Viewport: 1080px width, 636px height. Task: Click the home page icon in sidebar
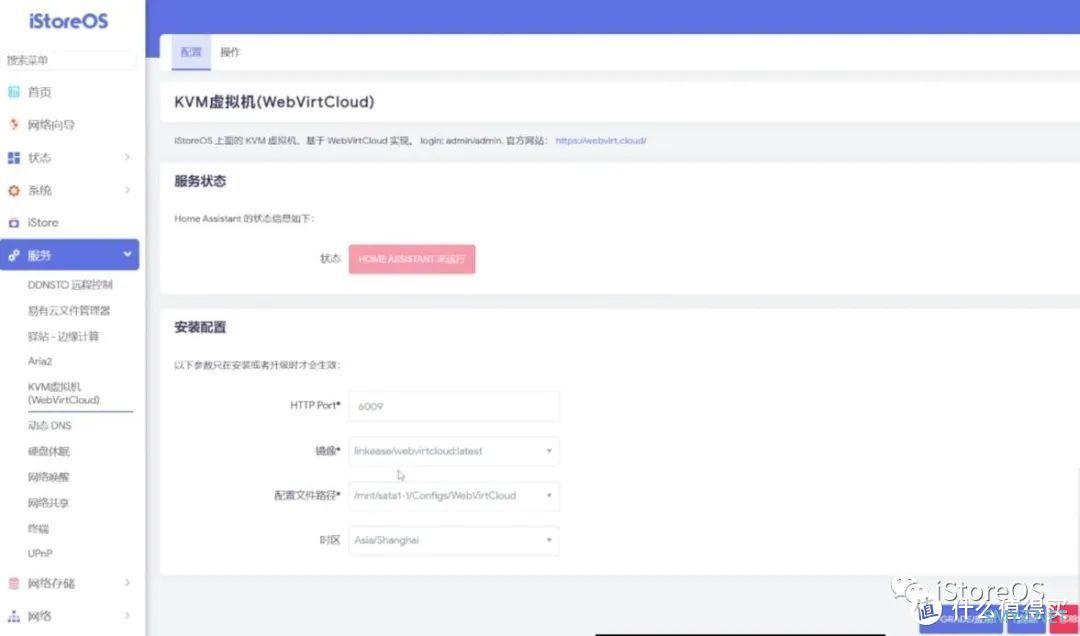(x=14, y=92)
